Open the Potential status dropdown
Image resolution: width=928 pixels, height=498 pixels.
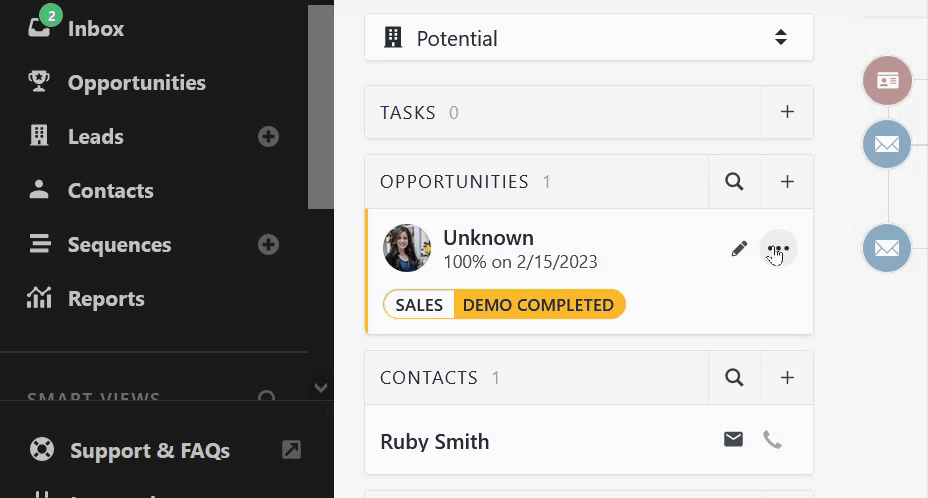click(588, 38)
